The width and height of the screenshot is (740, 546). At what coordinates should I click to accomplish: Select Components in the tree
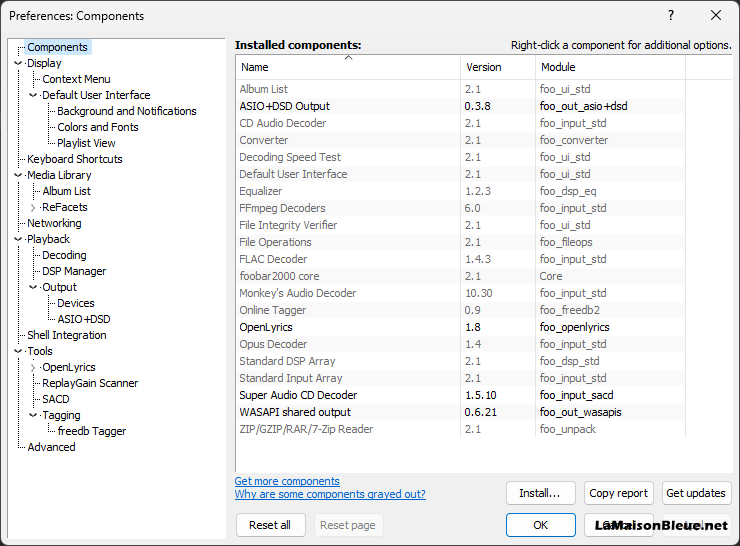pos(57,47)
